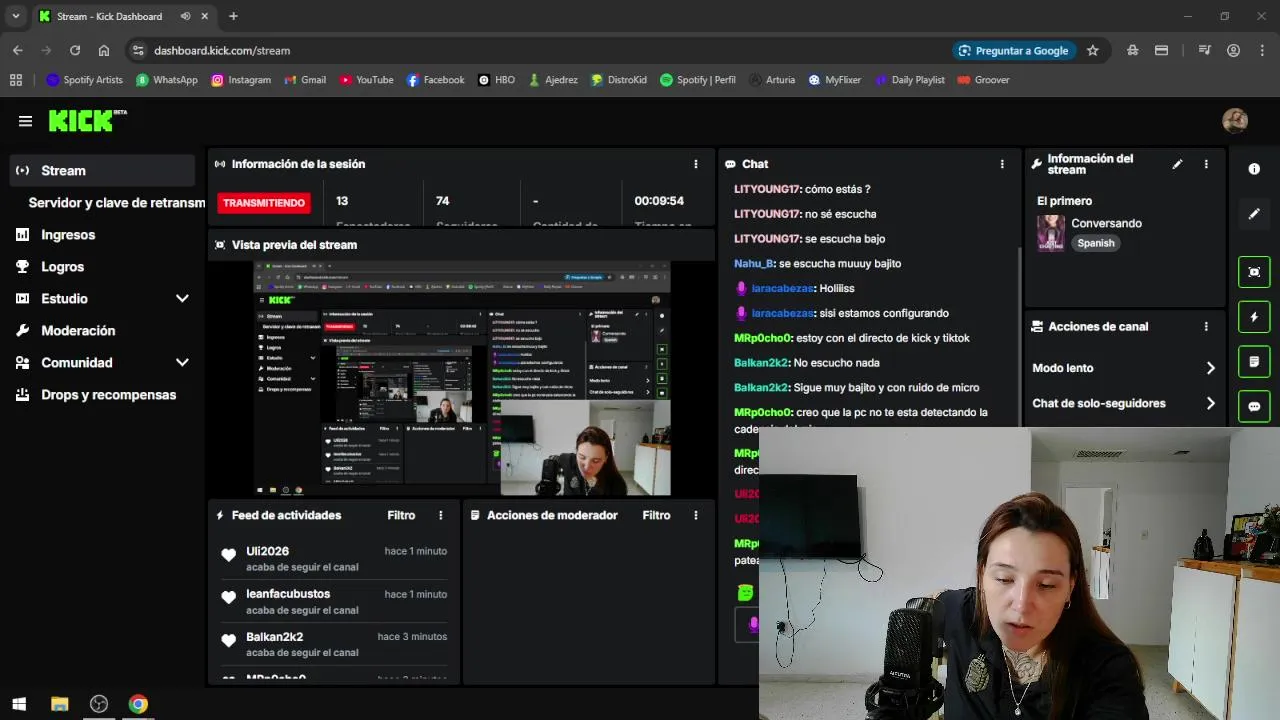
Task: Open the Filtro dropdown in Feed de actividades
Action: [401, 515]
